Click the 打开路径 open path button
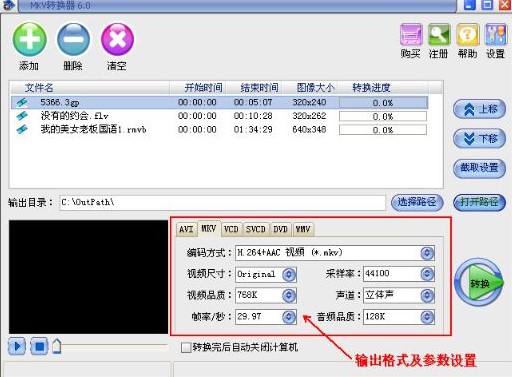The width and height of the screenshot is (512, 377). point(479,202)
